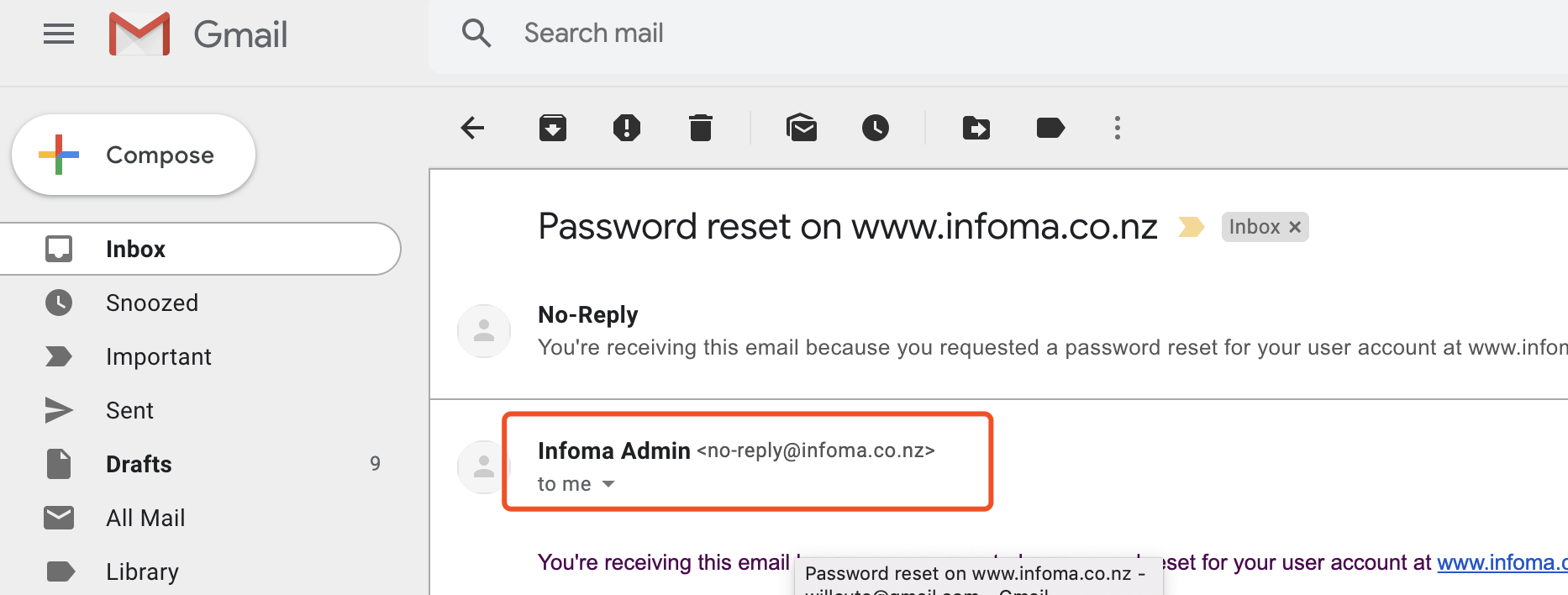
Task: Snooze this email with the clock icon
Action: (876, 128)
